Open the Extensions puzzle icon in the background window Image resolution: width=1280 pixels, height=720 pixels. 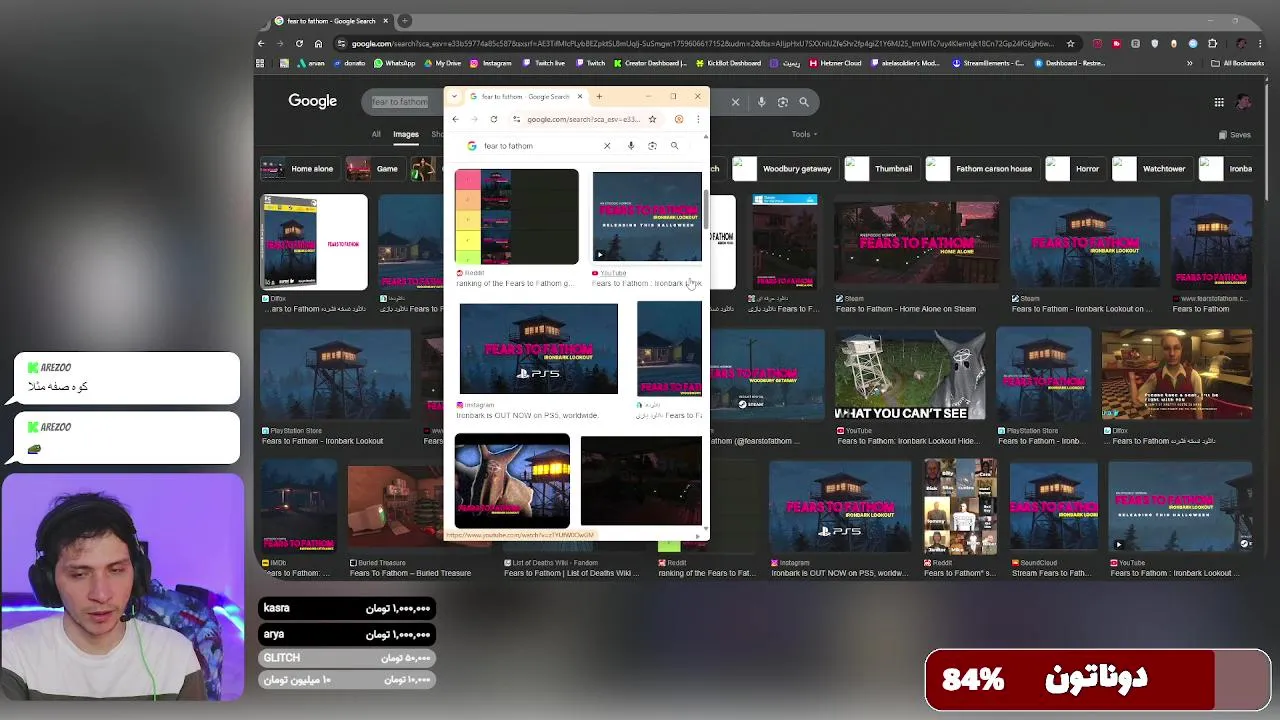point(1212,43)
